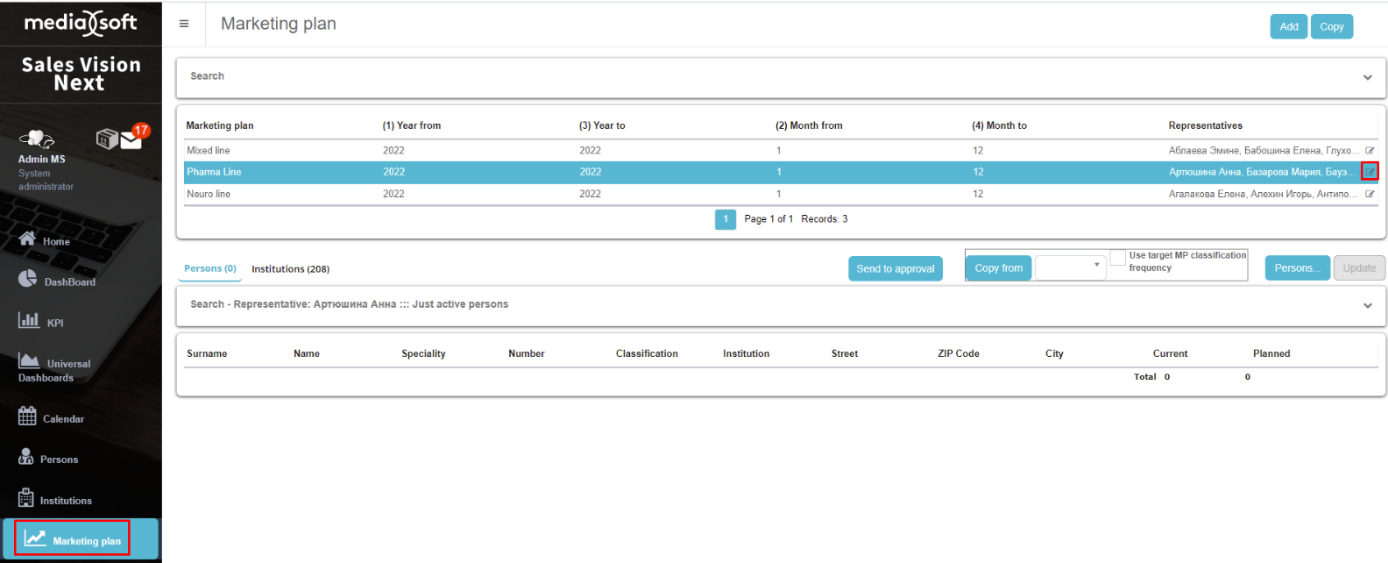Open the Copy from dropdown list
The width and height of the screenshot is (1388, 563).
tap(1070, 267)
